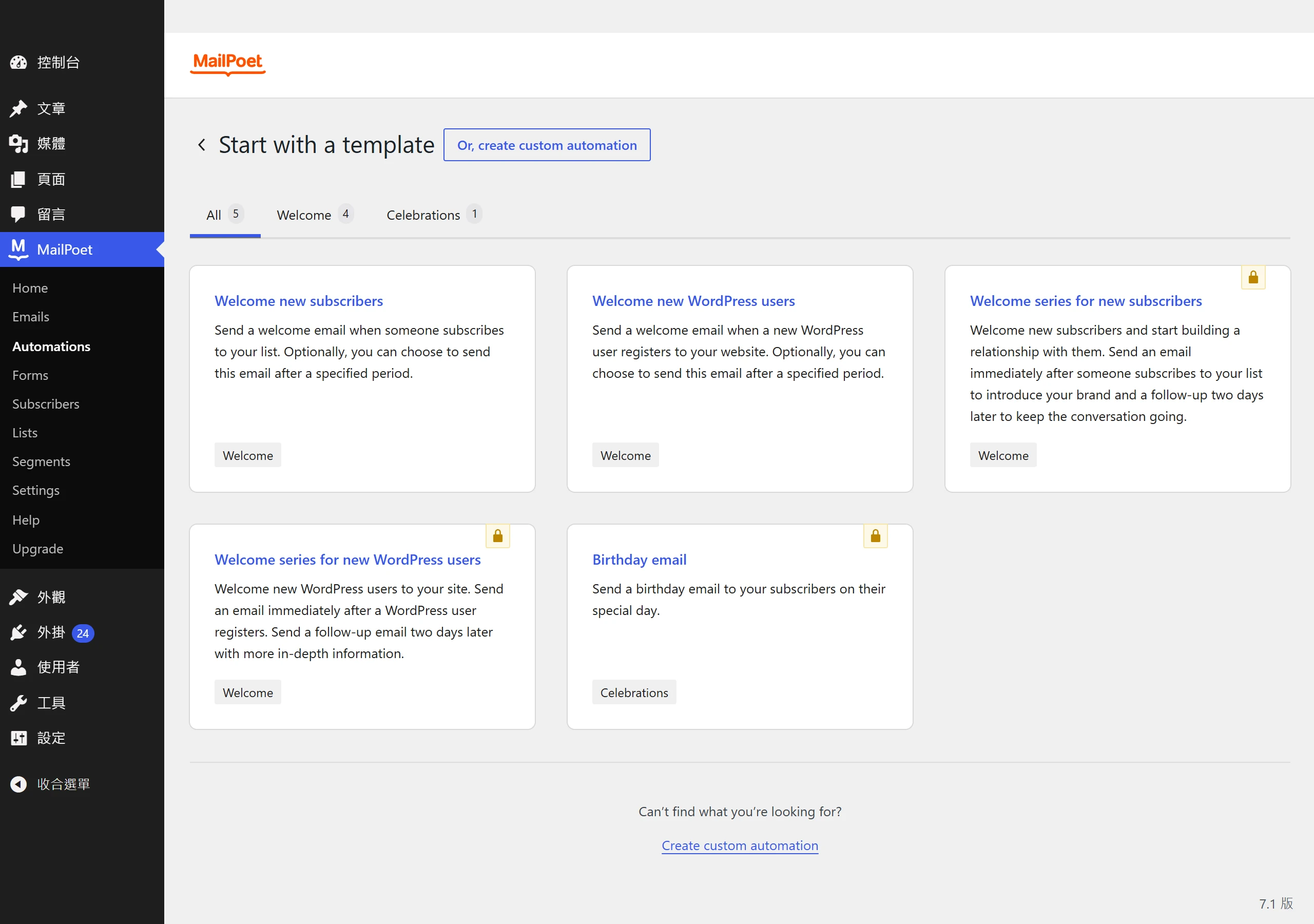The width and height of the screenshot is (1314, 924).
Task: Click the dashboard gauge icon
Action: [x=18, y=63]
